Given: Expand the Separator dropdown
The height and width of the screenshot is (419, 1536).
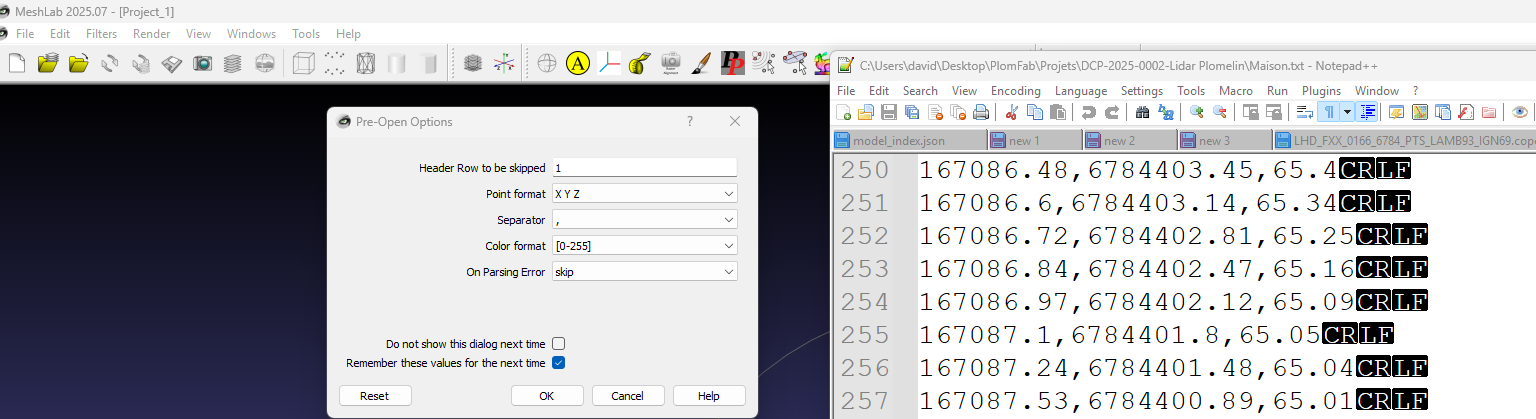Looking at the screenshot, I should (x=644, y=219).
